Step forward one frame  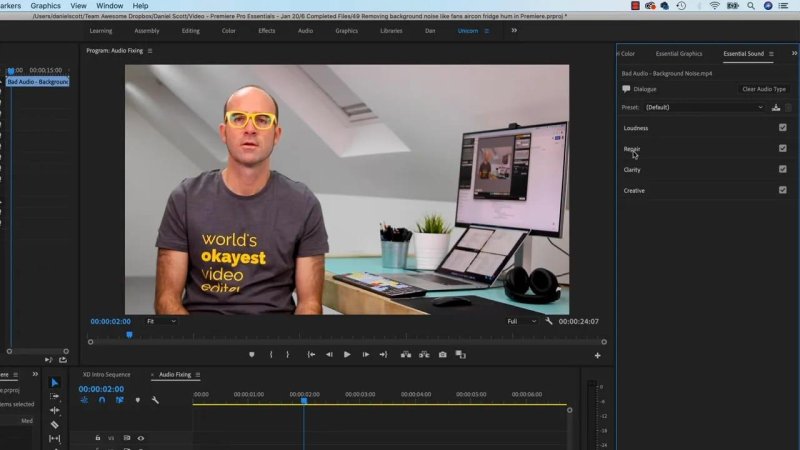[366, 355]
